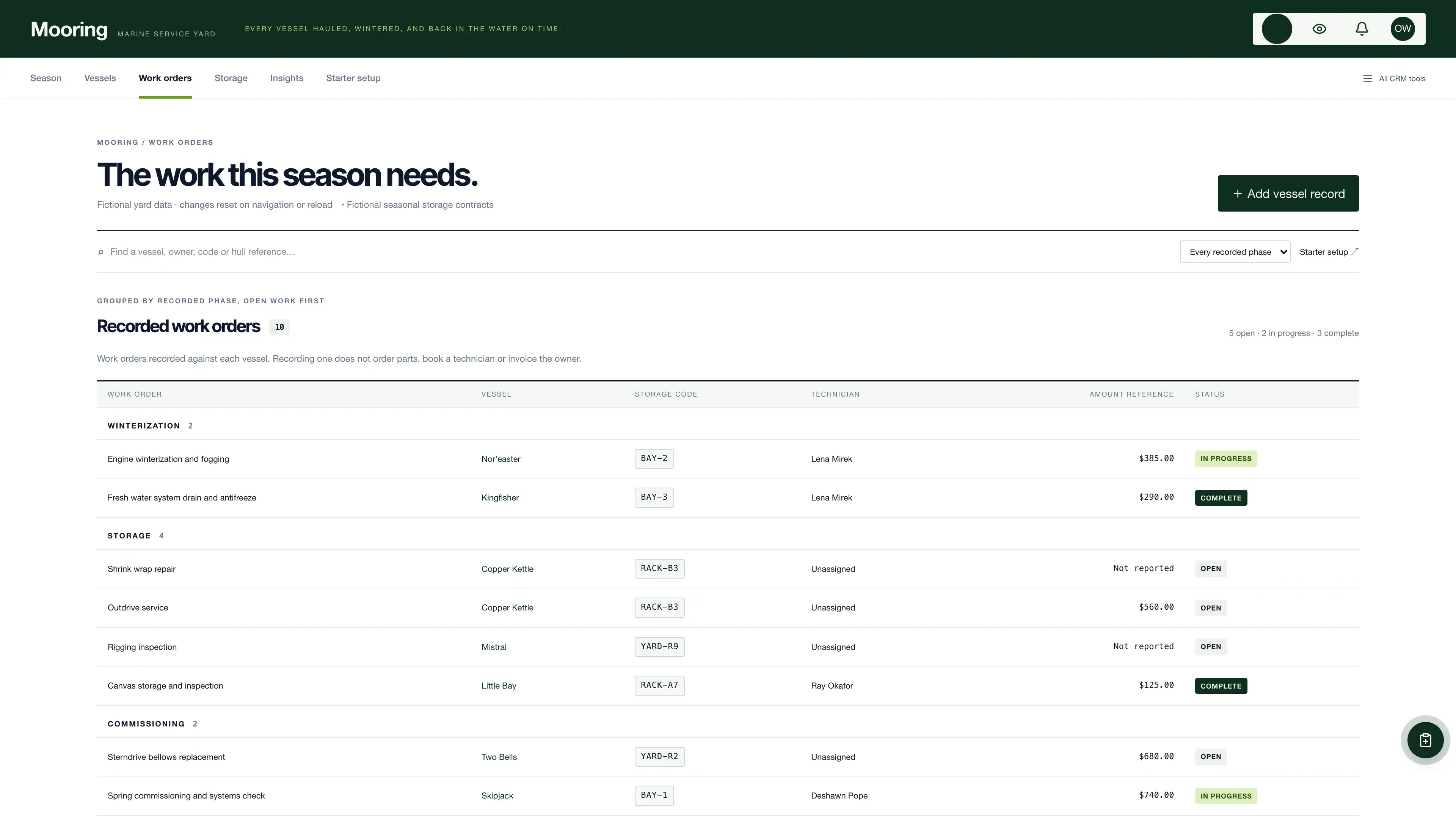Screen dimensions: 1456x819
Task: Switch to the Vessels tab
Action: 100,78
